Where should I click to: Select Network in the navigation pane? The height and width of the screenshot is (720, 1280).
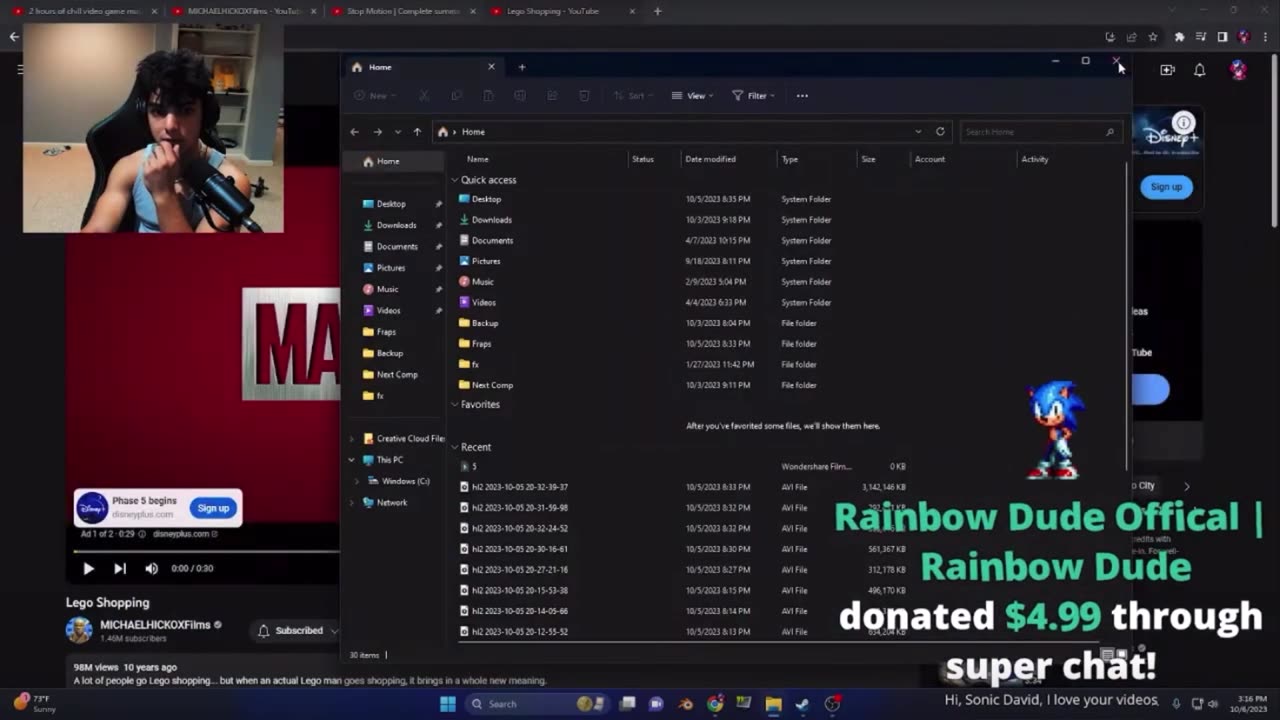(392, 502)
